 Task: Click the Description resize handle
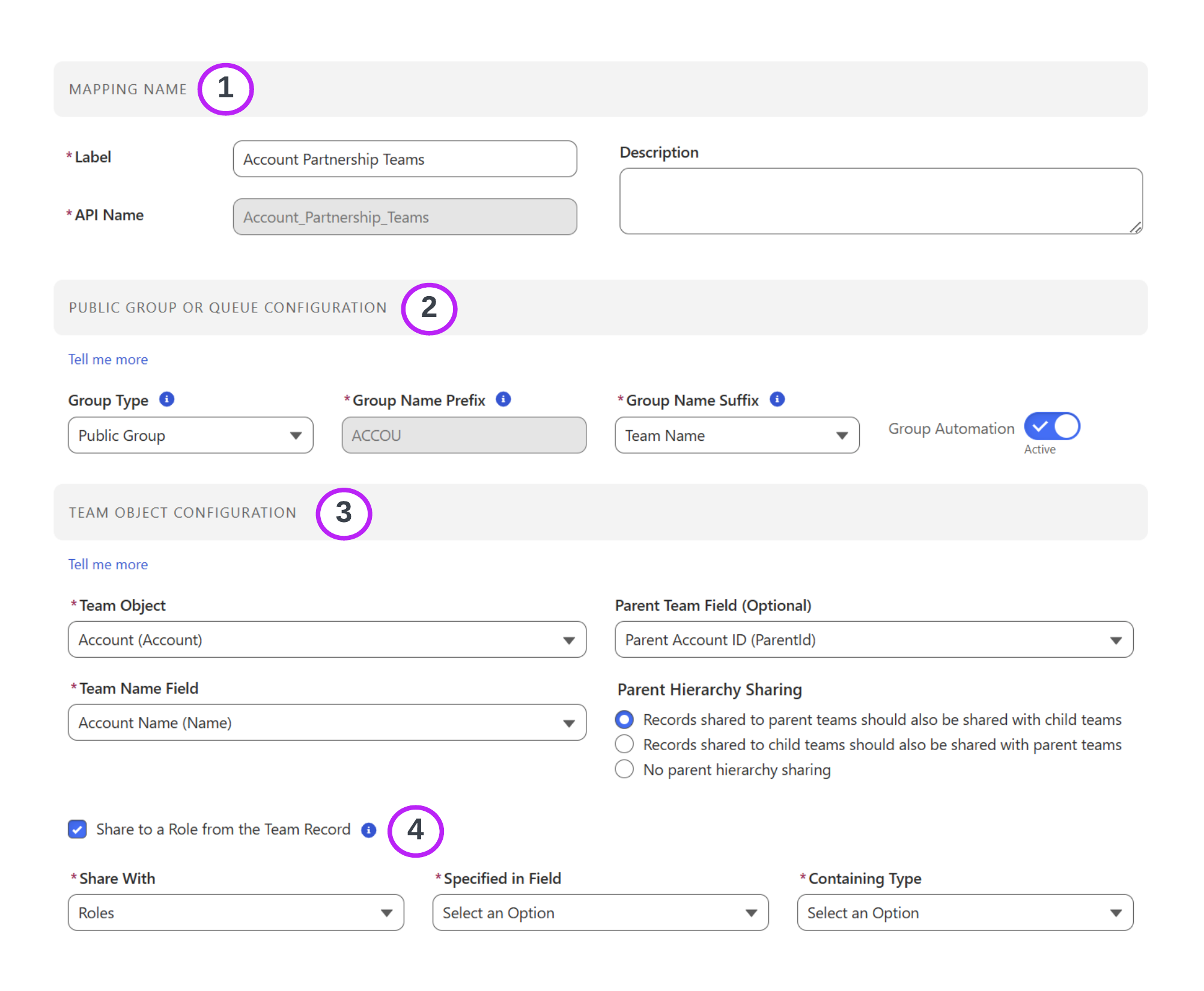pos(1136,227)
